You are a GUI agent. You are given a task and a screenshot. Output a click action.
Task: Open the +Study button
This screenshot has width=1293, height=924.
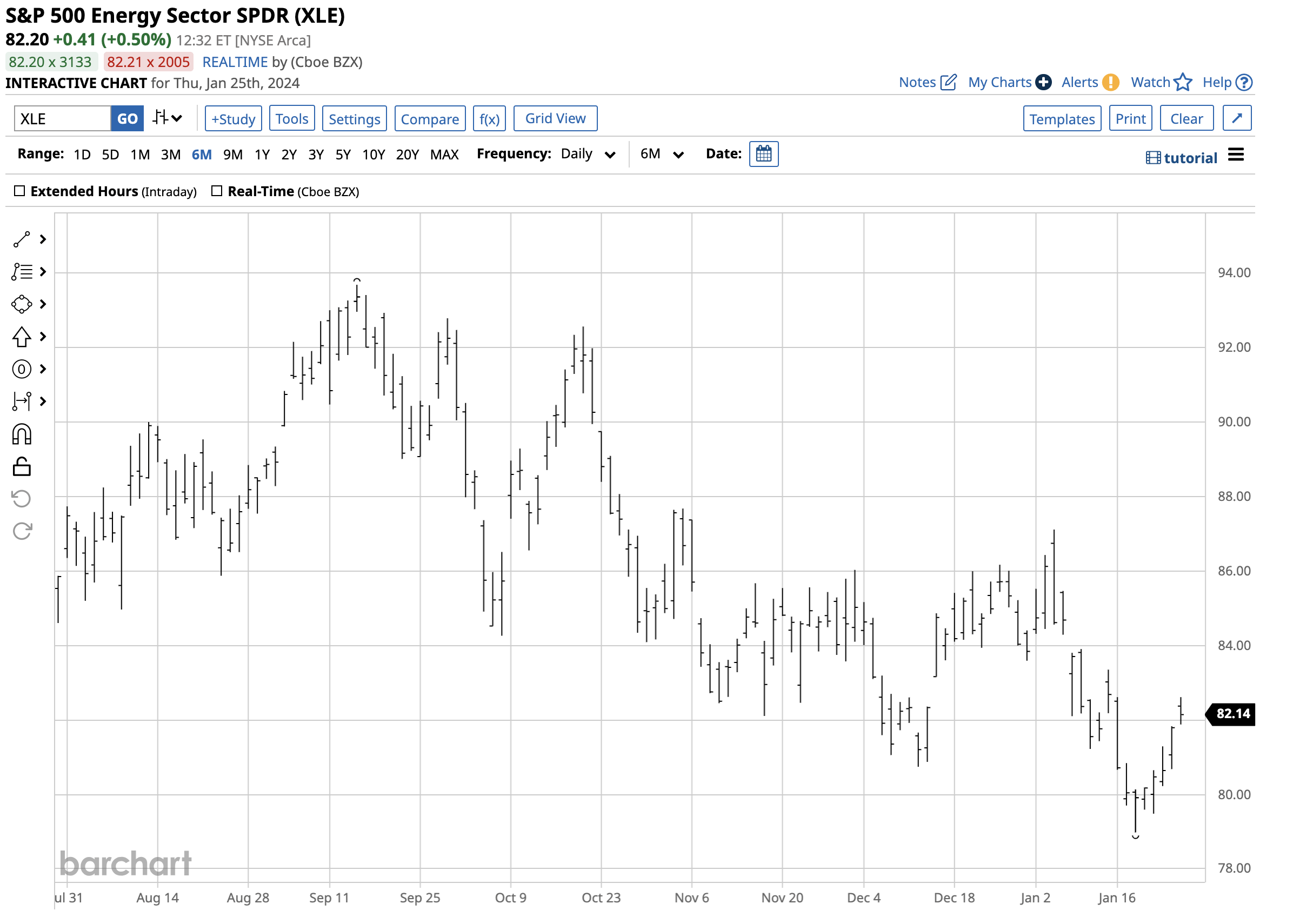point(234,118)
